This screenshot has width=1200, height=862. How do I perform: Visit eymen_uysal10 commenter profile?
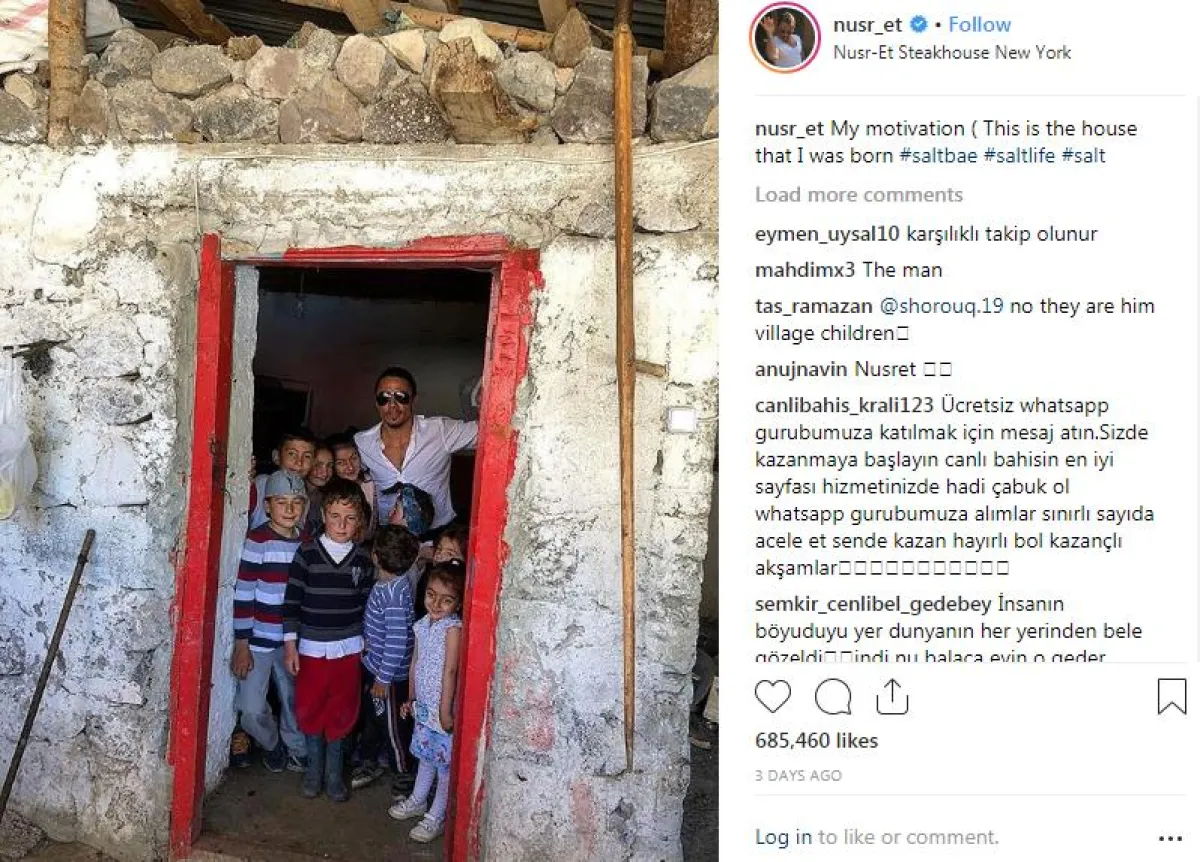(x=828, y=235)
